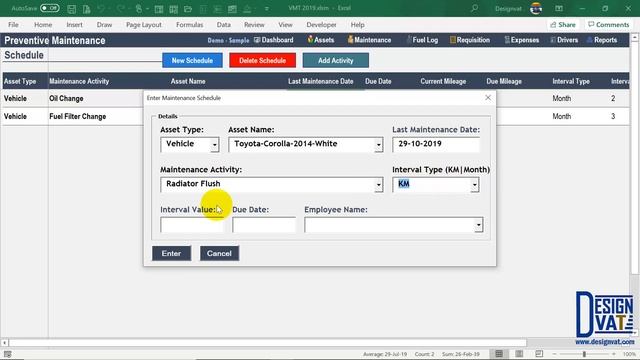Go to Requisition navigation item
640x360 pixels.
pyautogui.click(x=470, y=40)
